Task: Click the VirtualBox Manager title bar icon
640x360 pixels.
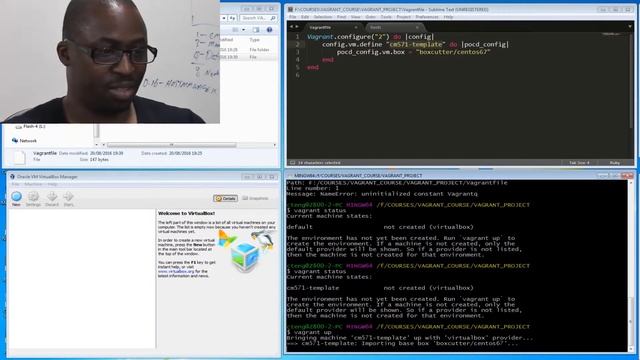Action: (12, 177)
